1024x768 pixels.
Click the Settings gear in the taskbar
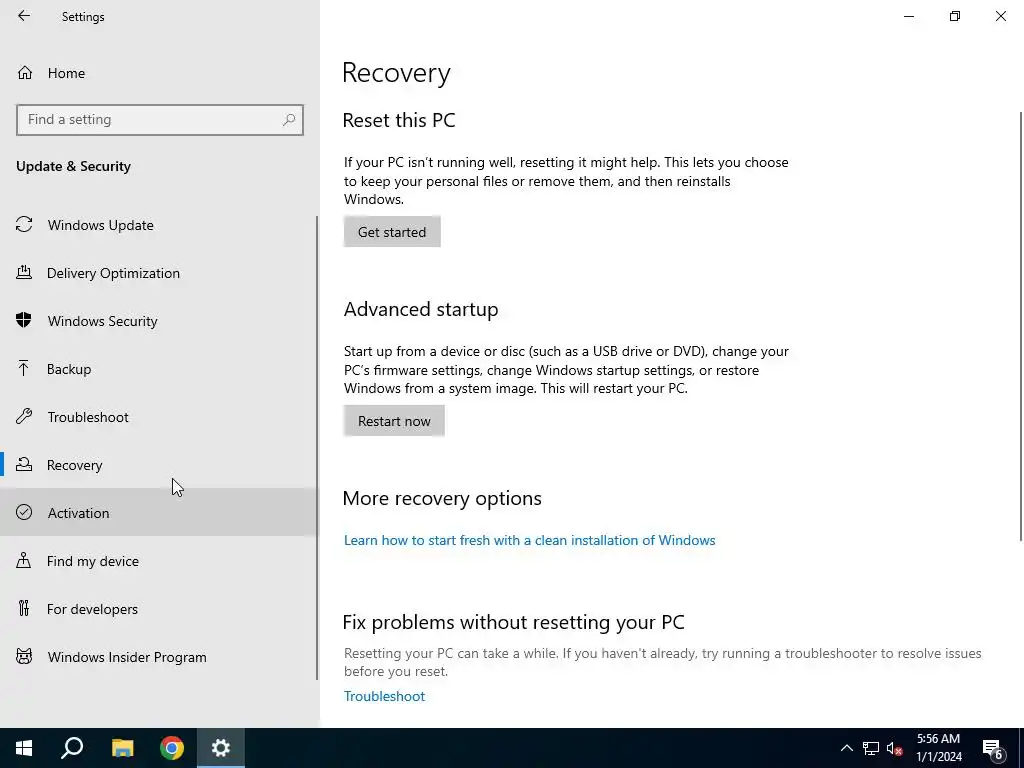coord(221,748)
